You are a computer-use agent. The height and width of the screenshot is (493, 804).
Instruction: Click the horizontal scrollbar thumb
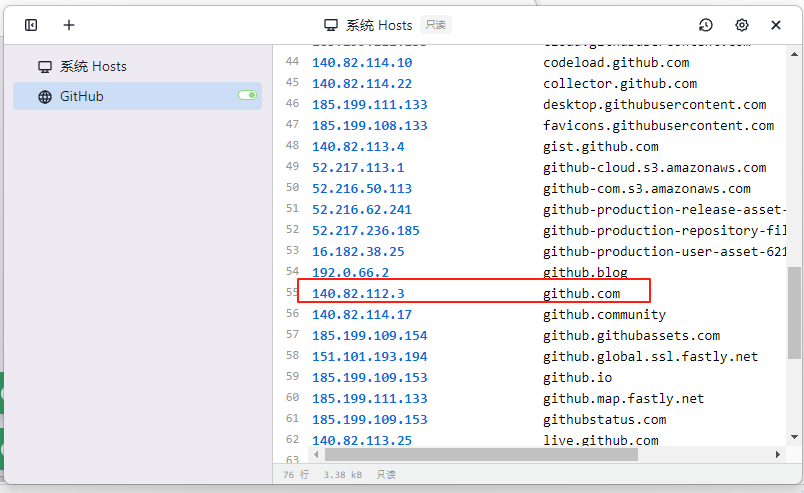(481, 455)
